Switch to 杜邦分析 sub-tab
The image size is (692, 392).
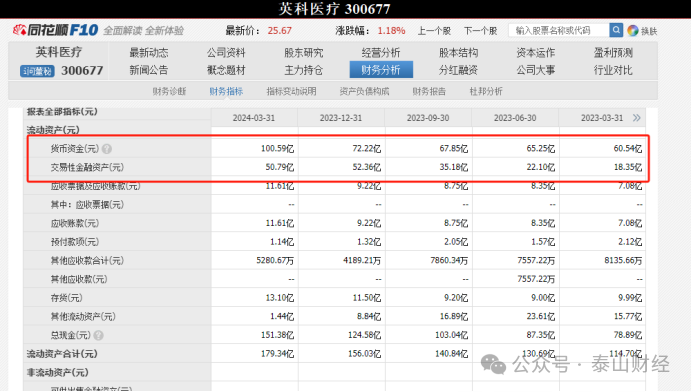pos(486,91)
